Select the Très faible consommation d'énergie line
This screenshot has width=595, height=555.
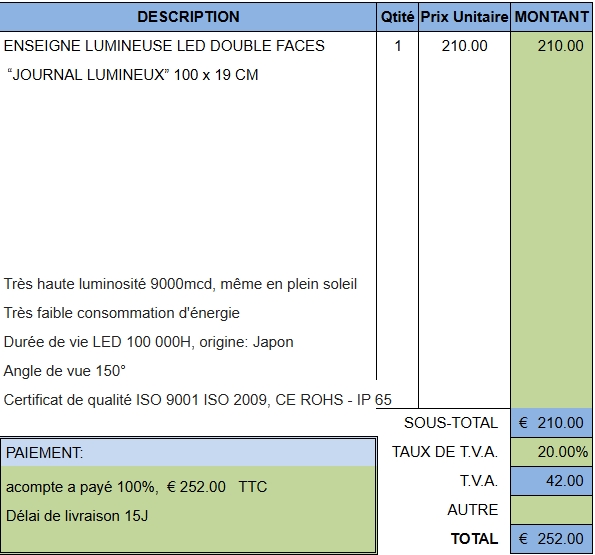[121, 313]
